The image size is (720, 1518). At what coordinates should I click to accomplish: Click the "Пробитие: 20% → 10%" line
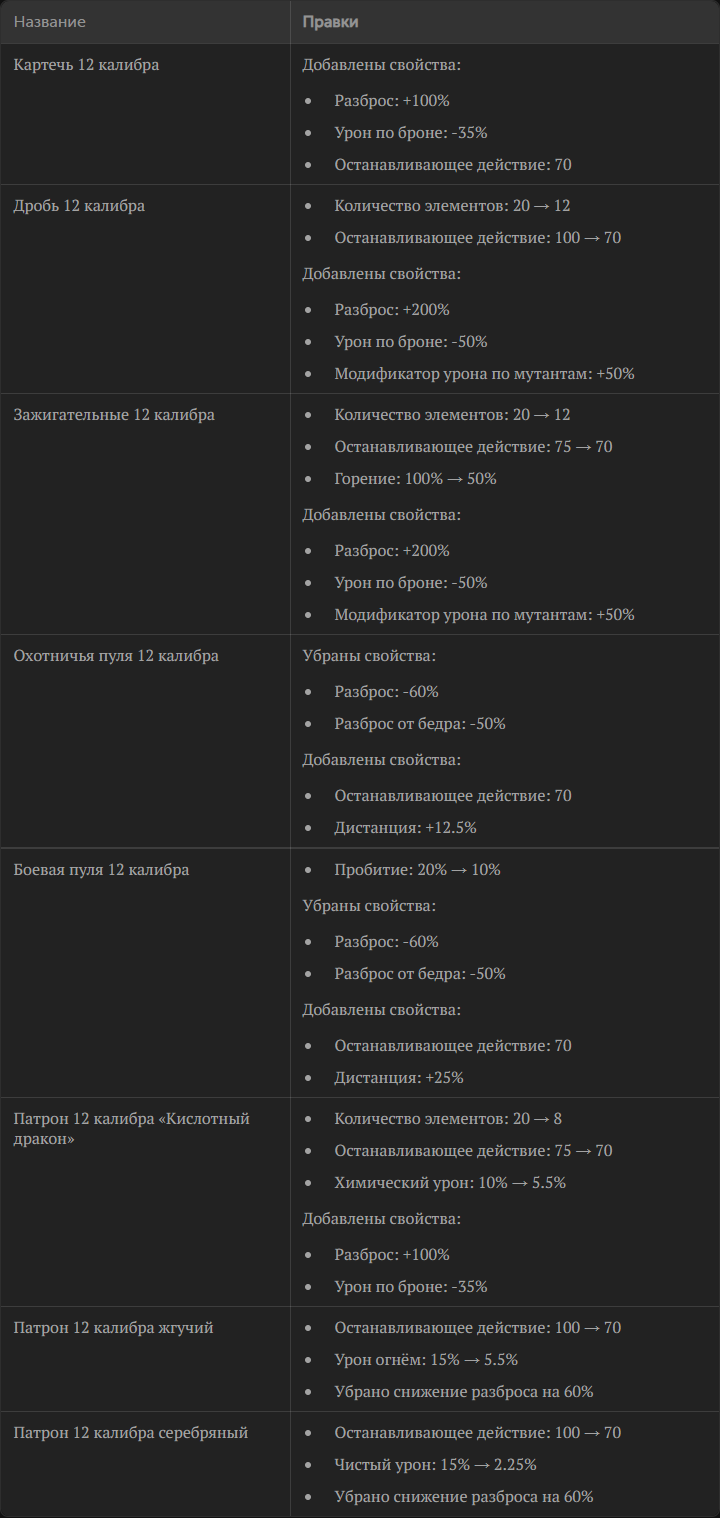pyautogui.click(x=417, y=870)
